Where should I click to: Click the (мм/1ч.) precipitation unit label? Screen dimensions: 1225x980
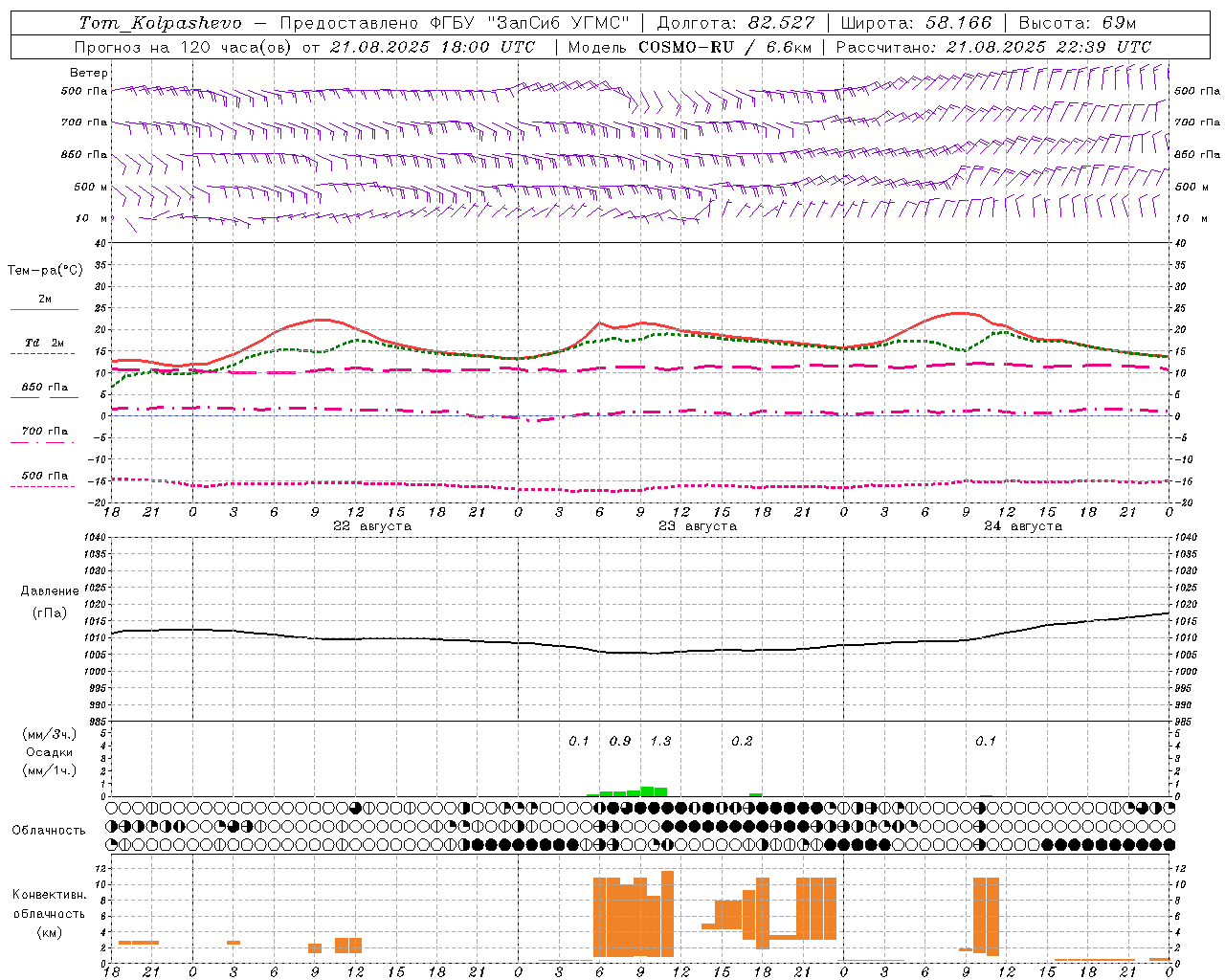50,770
